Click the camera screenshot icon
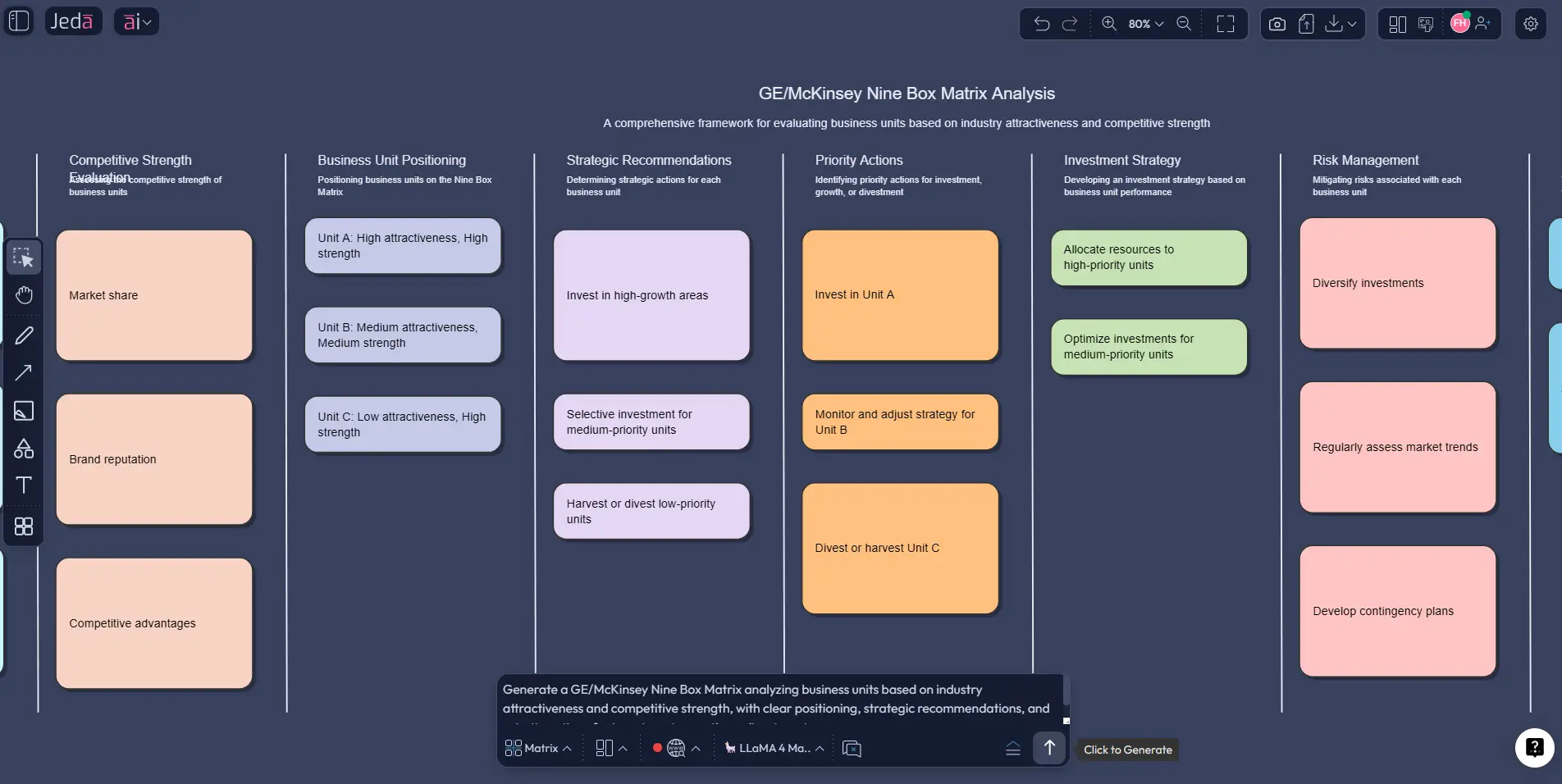Screen dimensions: 1562x784 [1277, 24]
